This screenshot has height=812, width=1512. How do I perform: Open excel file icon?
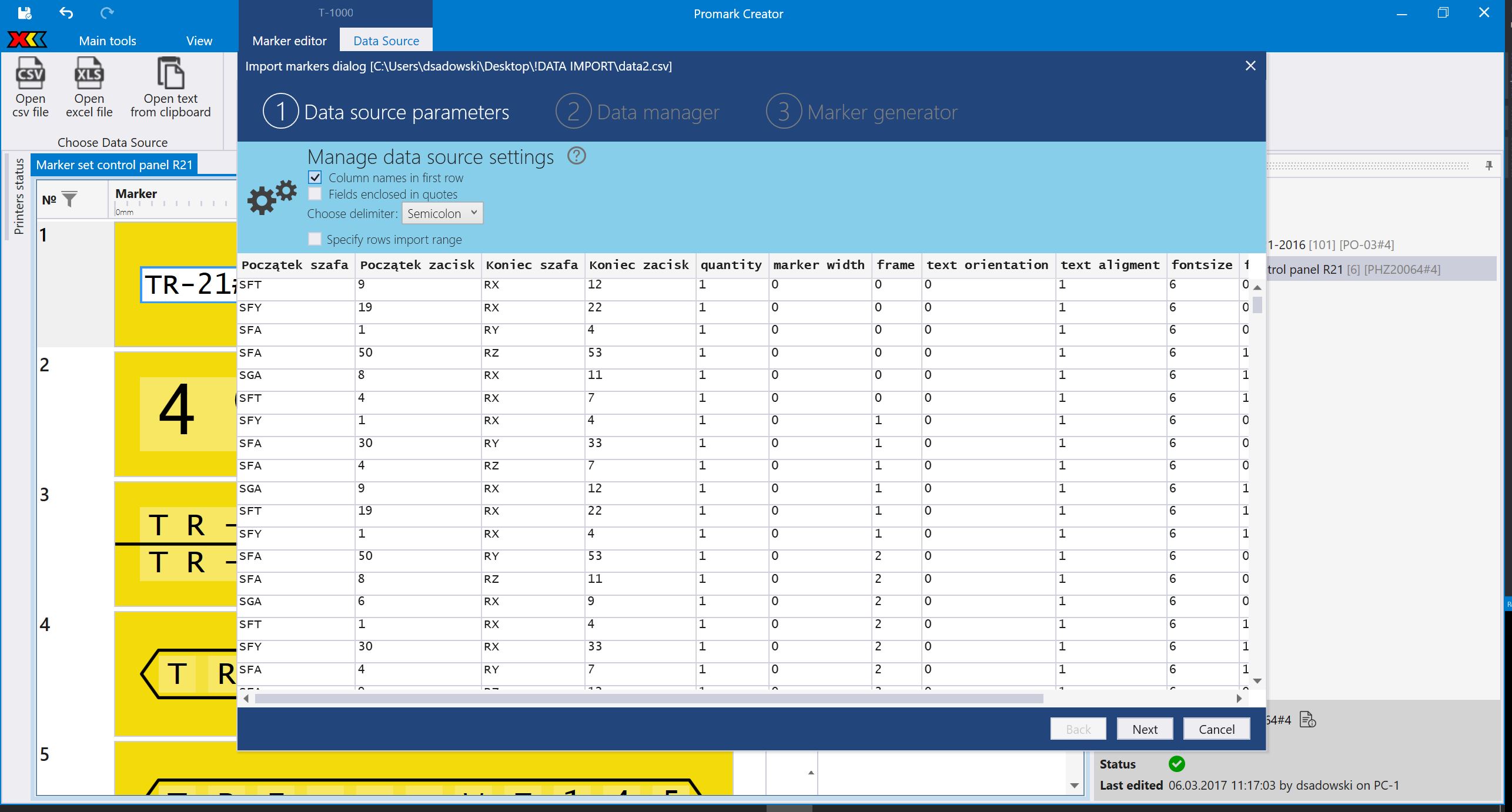coord(89,73)
